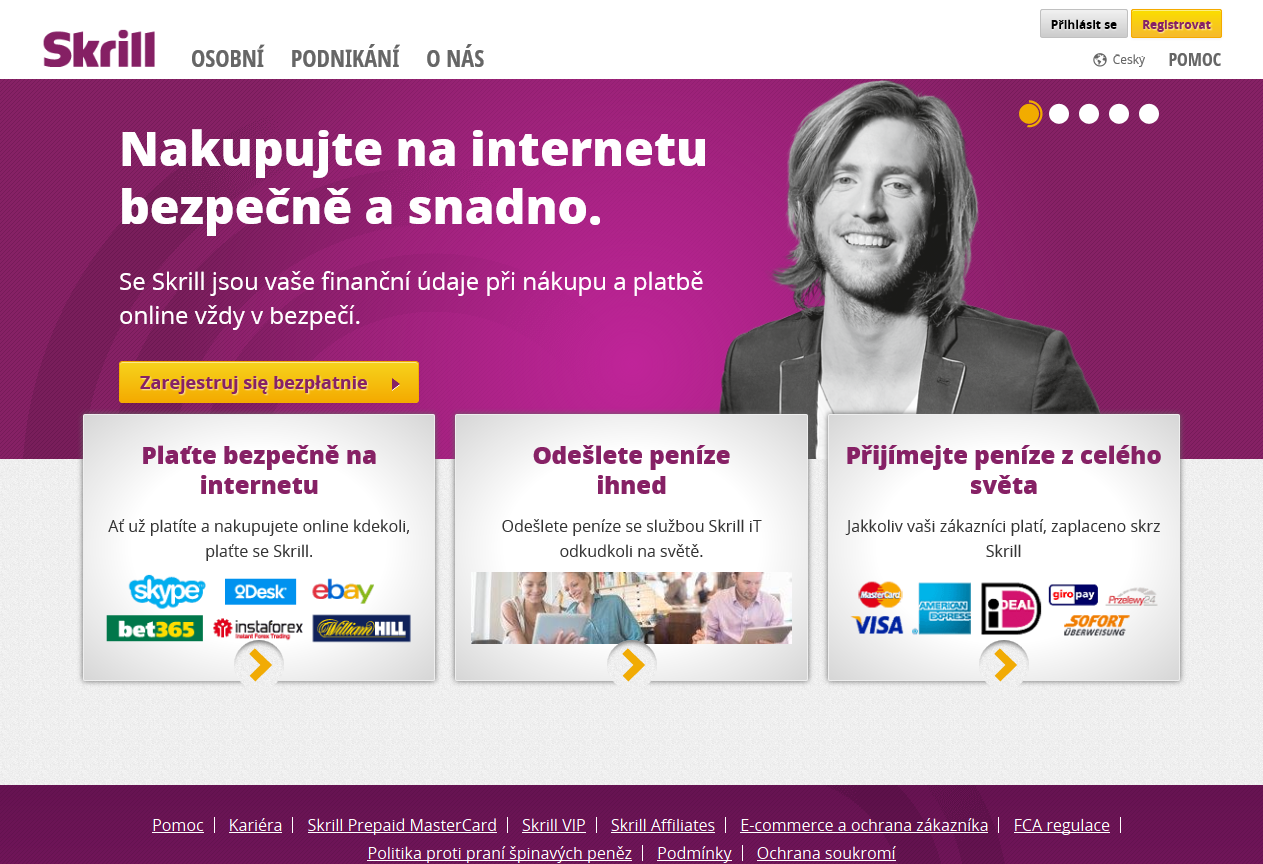Click the bet365 logo
The image size is (1263, 864).
(x=155, y=628)
